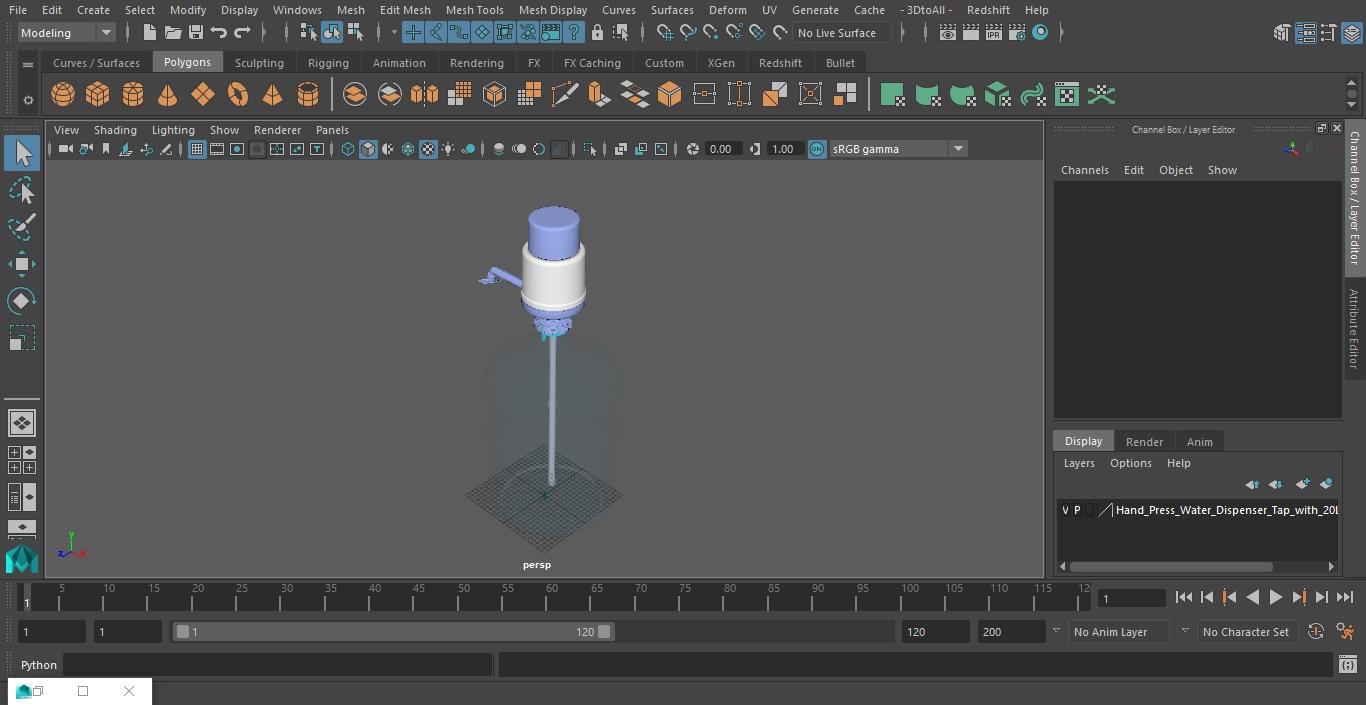Toggle layer visibility V box
1366x705 pixels.
1065,510
